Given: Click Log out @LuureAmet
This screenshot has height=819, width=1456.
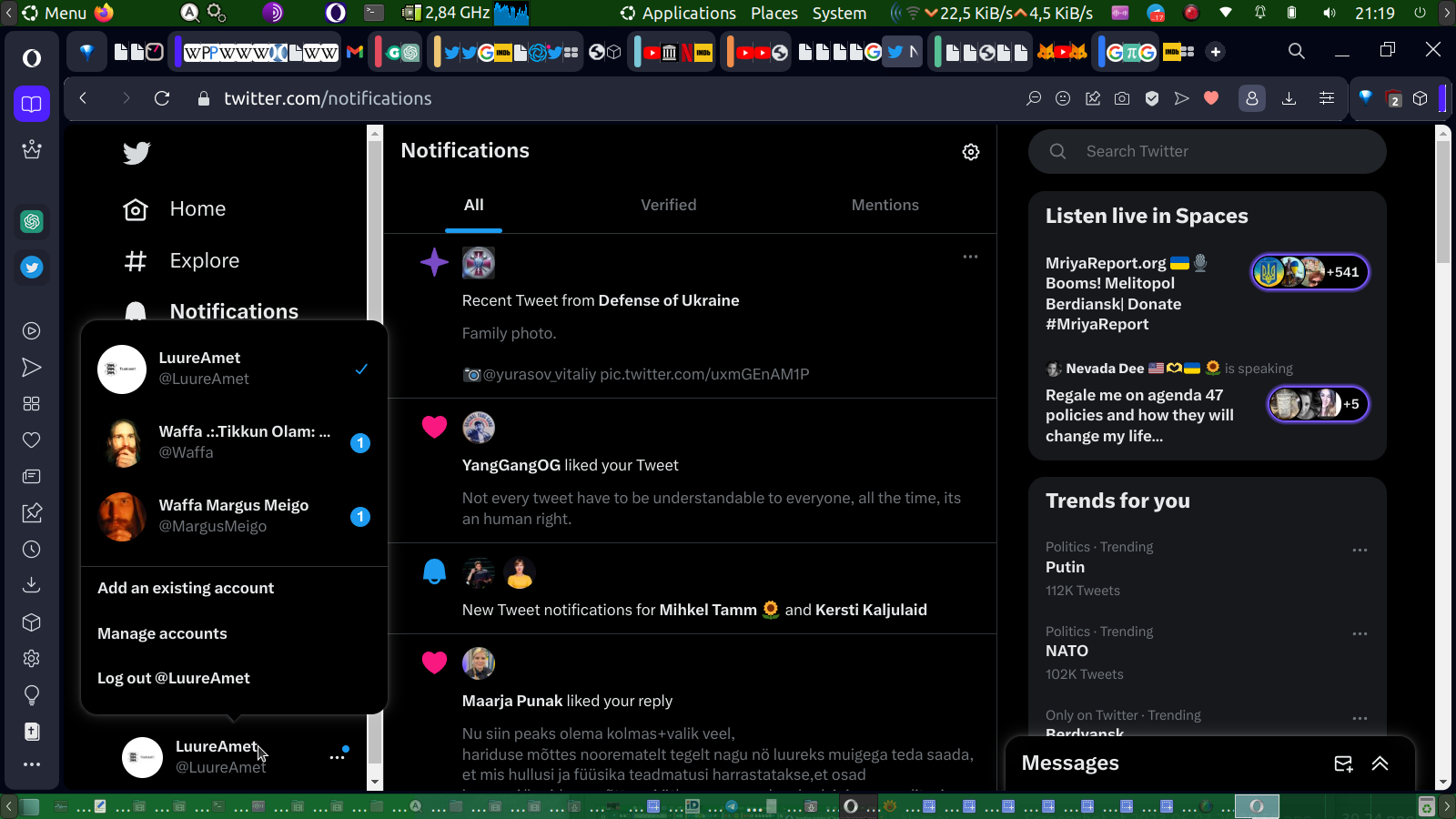Looking at the screenshot, I should (x=174, y=678).
